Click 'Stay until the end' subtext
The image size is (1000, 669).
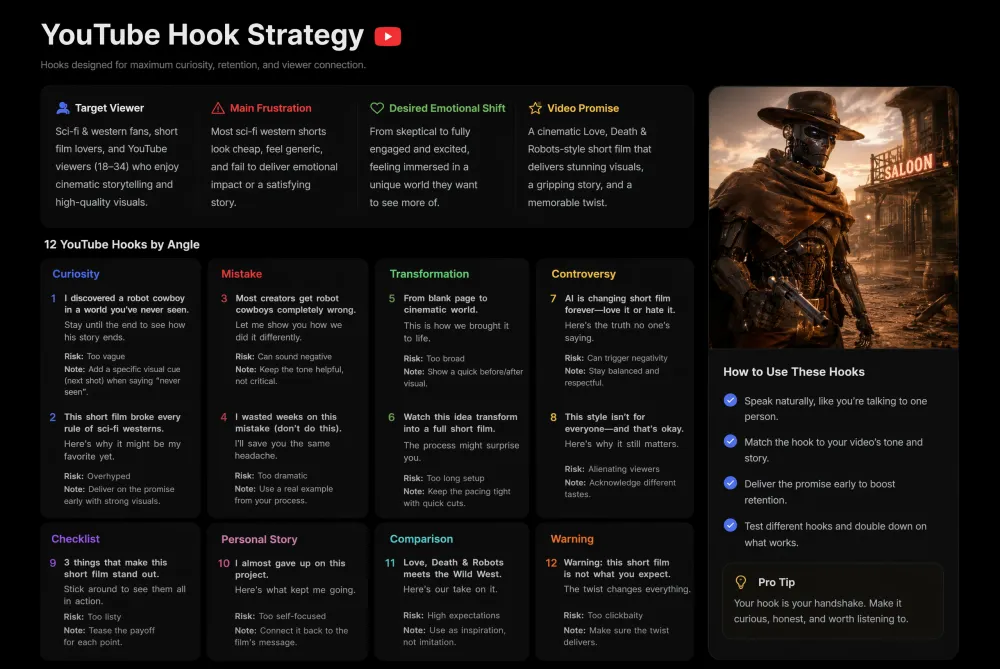click(124, 331)
